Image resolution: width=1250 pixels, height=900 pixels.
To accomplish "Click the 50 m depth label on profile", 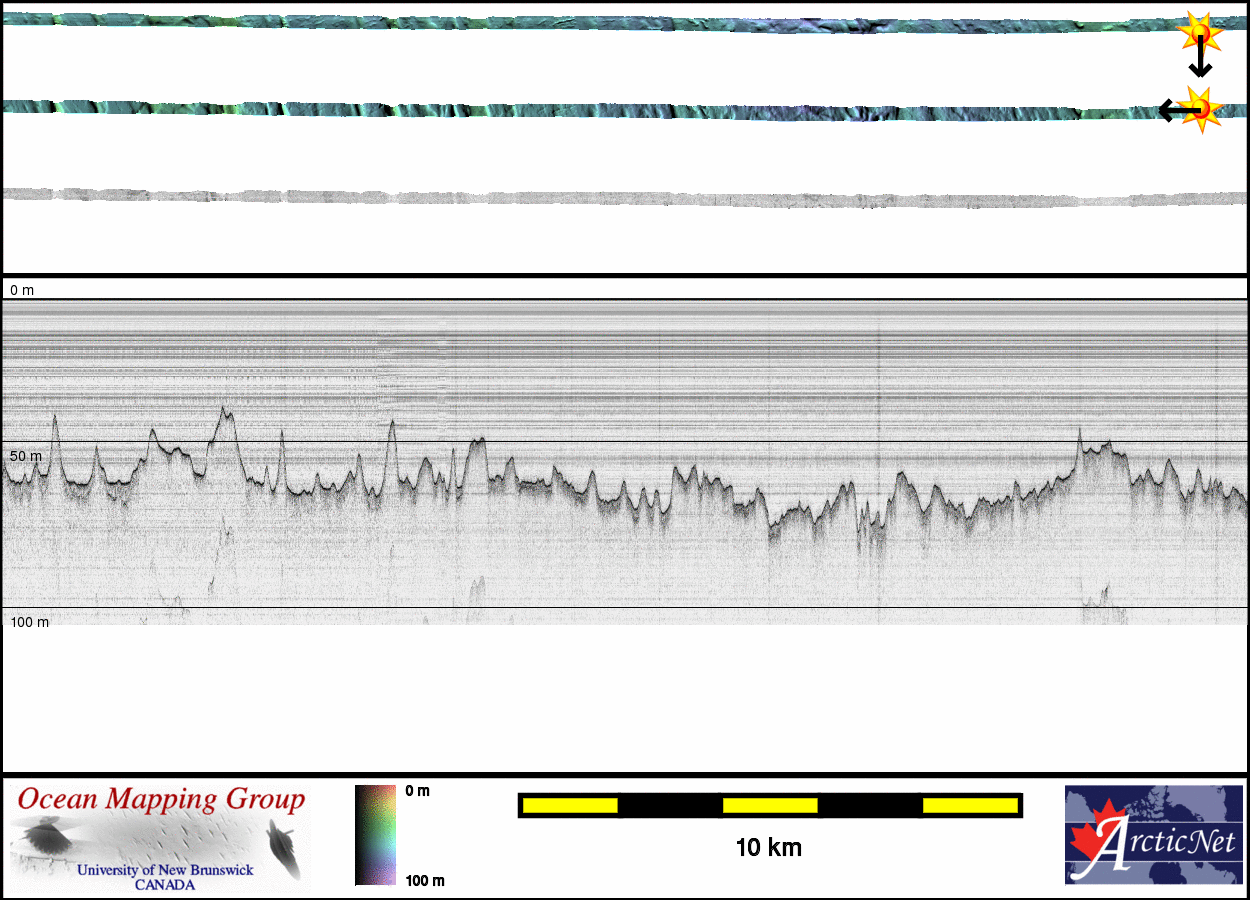I will click(x=26, y=456).
